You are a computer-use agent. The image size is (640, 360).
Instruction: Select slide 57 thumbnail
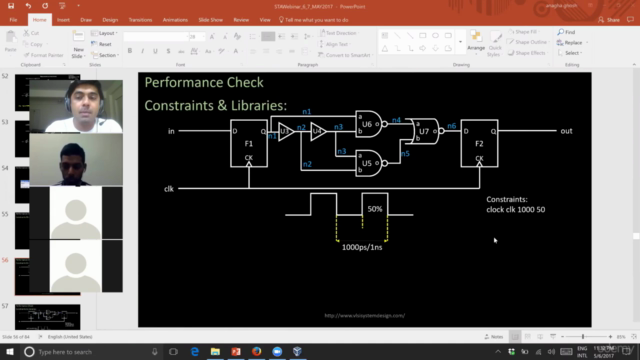[47, 317]
